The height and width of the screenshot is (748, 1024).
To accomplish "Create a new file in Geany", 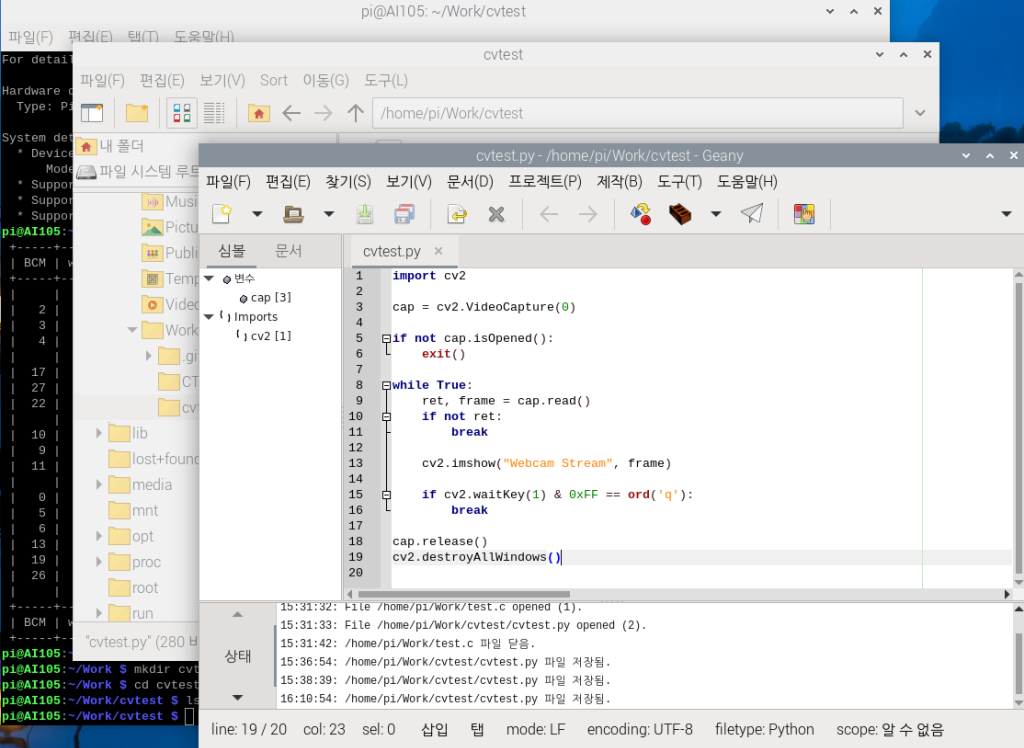I will (x=223, y=214).
